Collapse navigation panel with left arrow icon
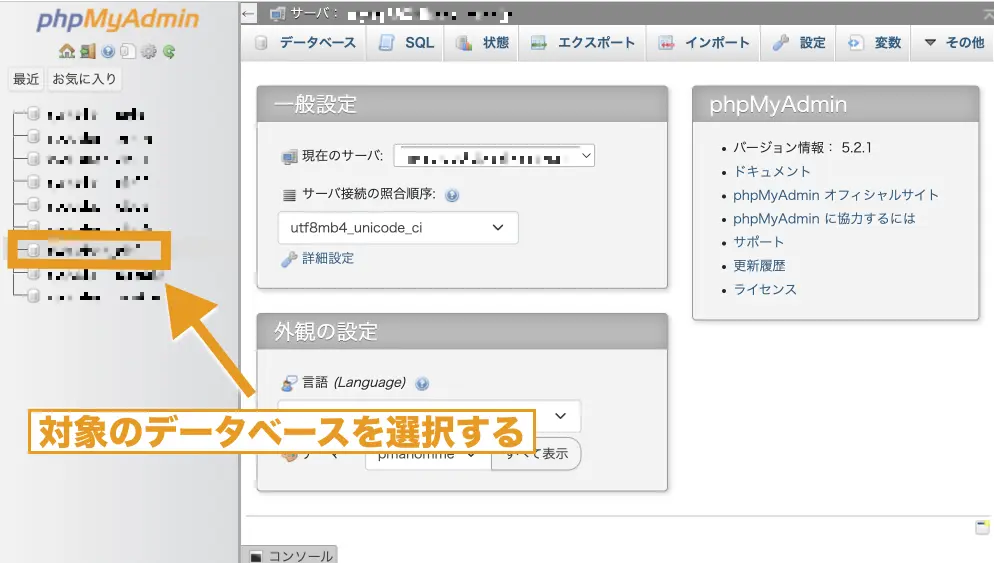This screenshot has width=994, height=563. click(x=250, y=14)
